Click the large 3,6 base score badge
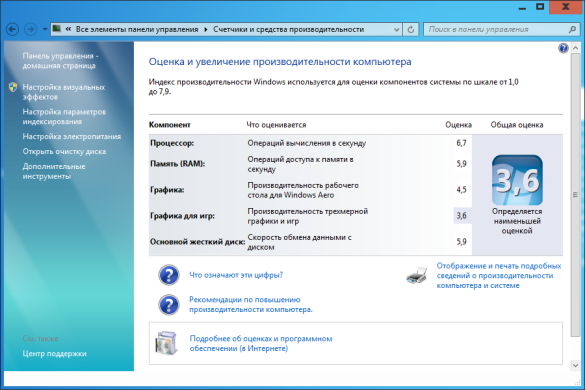Viewport: 585px width, 390px height. (x=517, y=180)
